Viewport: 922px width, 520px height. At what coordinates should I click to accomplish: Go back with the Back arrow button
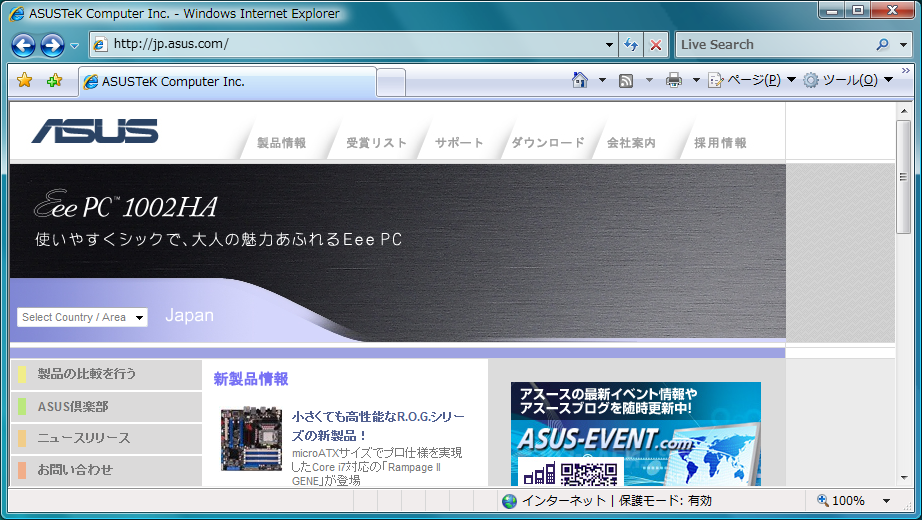24,45
